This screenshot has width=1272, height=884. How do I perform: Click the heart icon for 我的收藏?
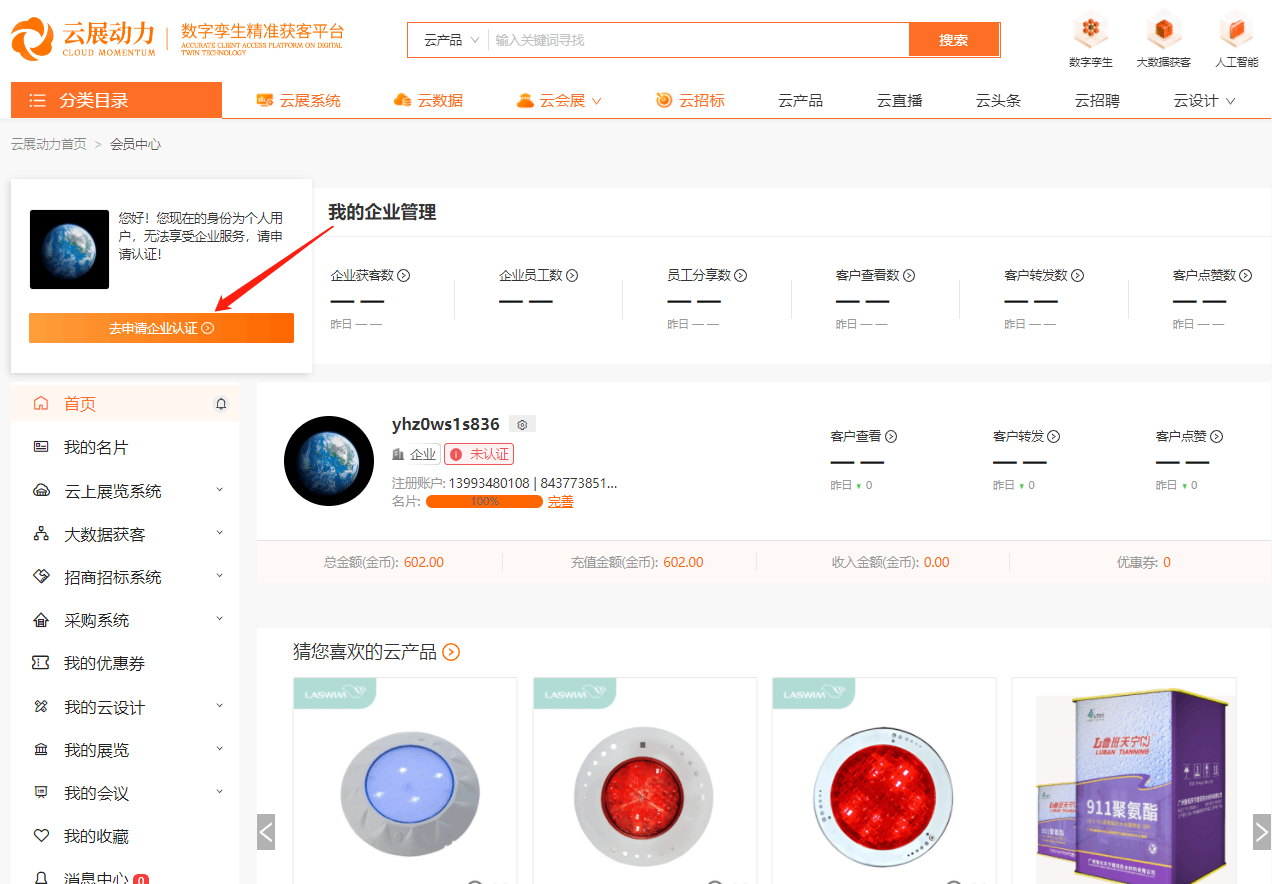pos(41,835)
